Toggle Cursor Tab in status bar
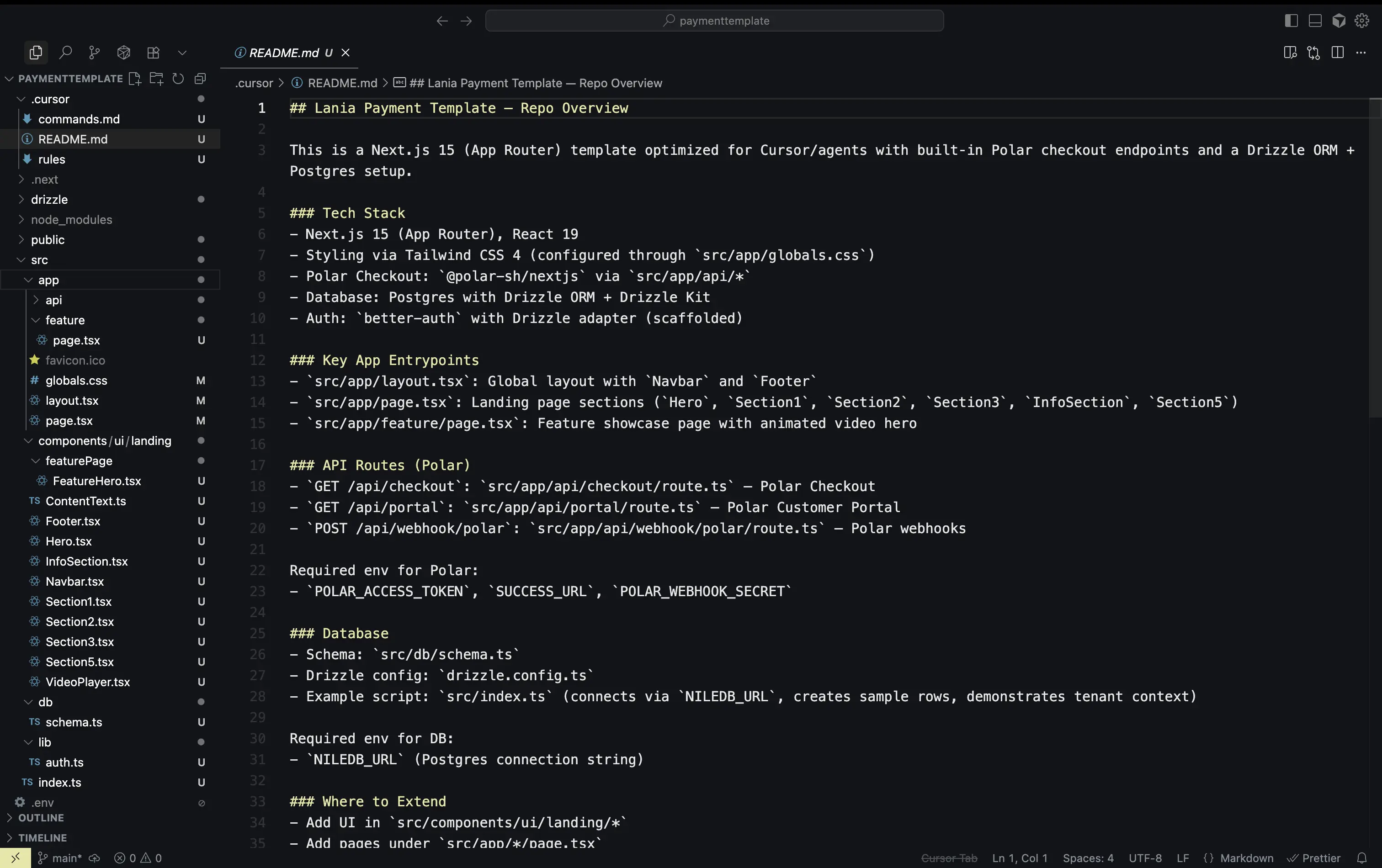The height and width of the screenshot is (868, 1382). [949, 857]
